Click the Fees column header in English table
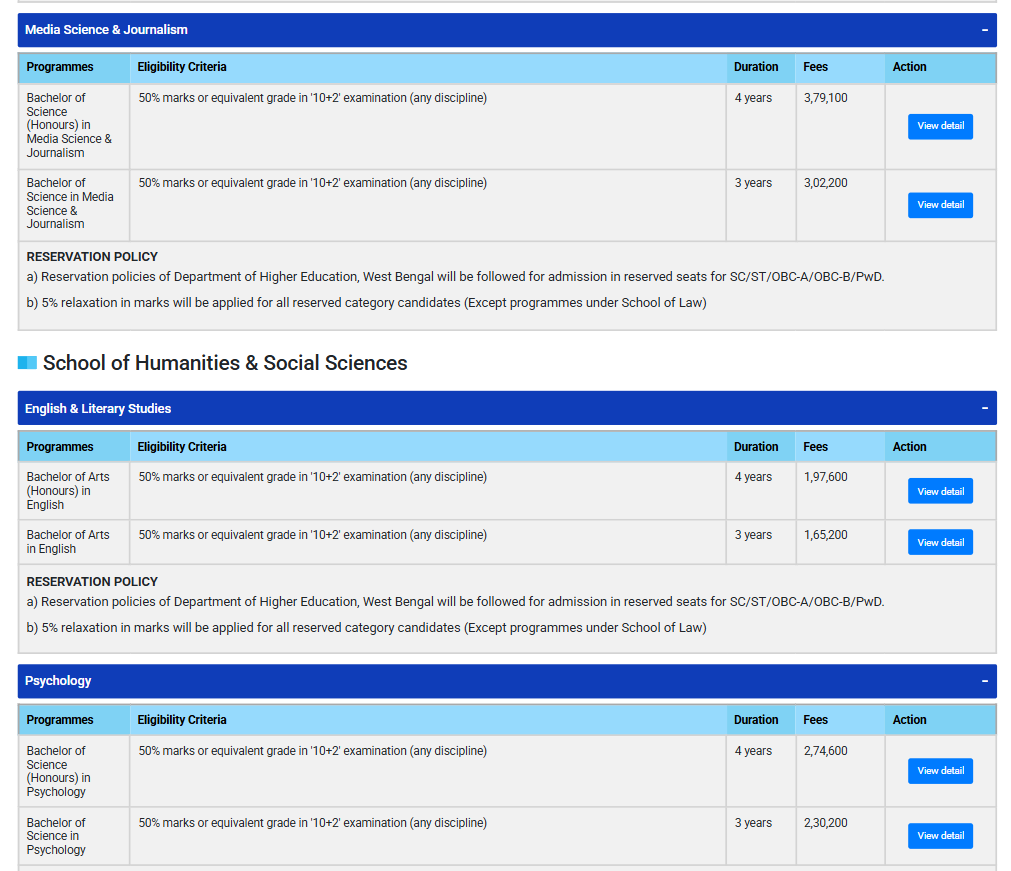1011x871 pixels. pos(816,446)
